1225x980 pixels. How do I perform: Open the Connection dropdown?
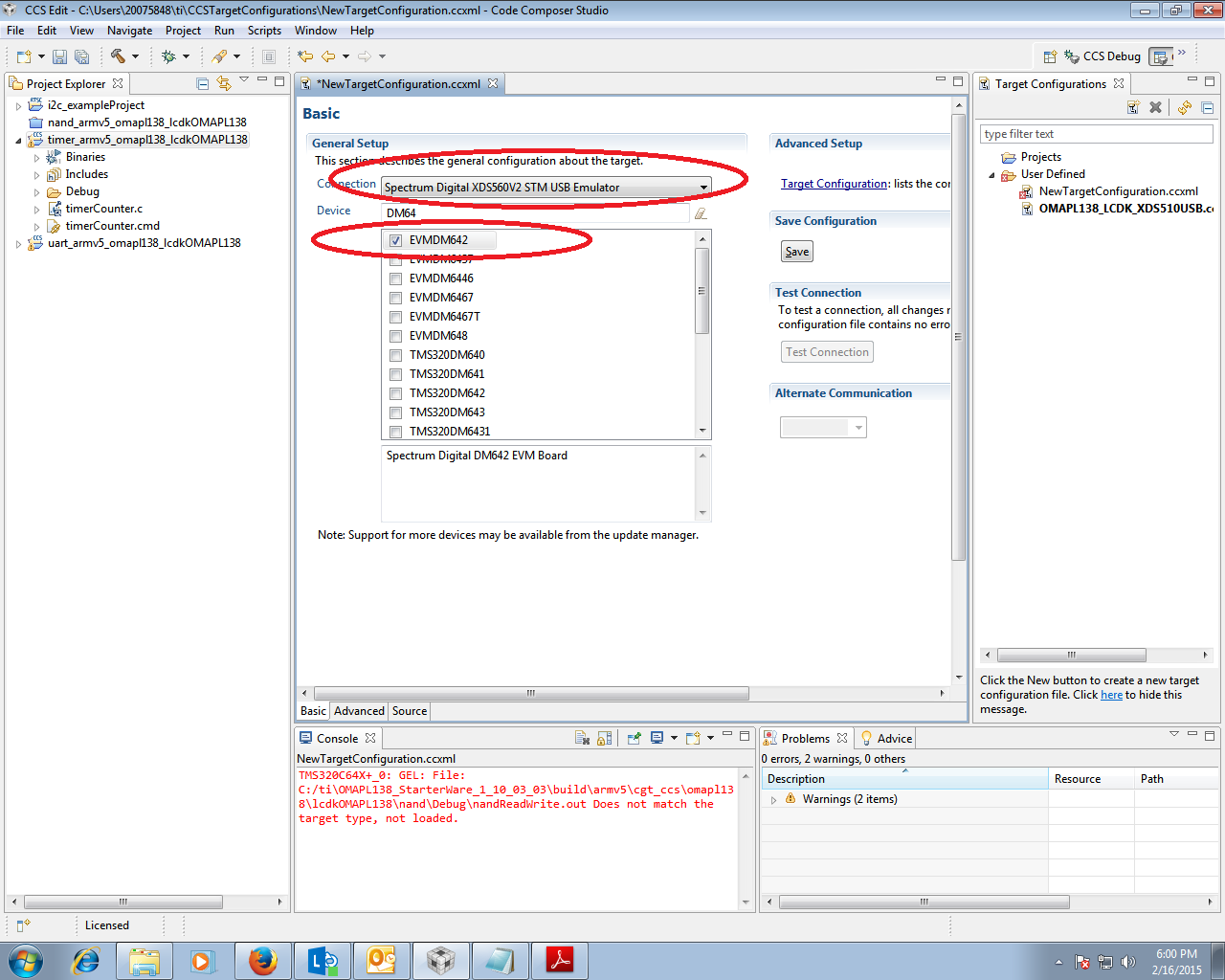point(546,187)
